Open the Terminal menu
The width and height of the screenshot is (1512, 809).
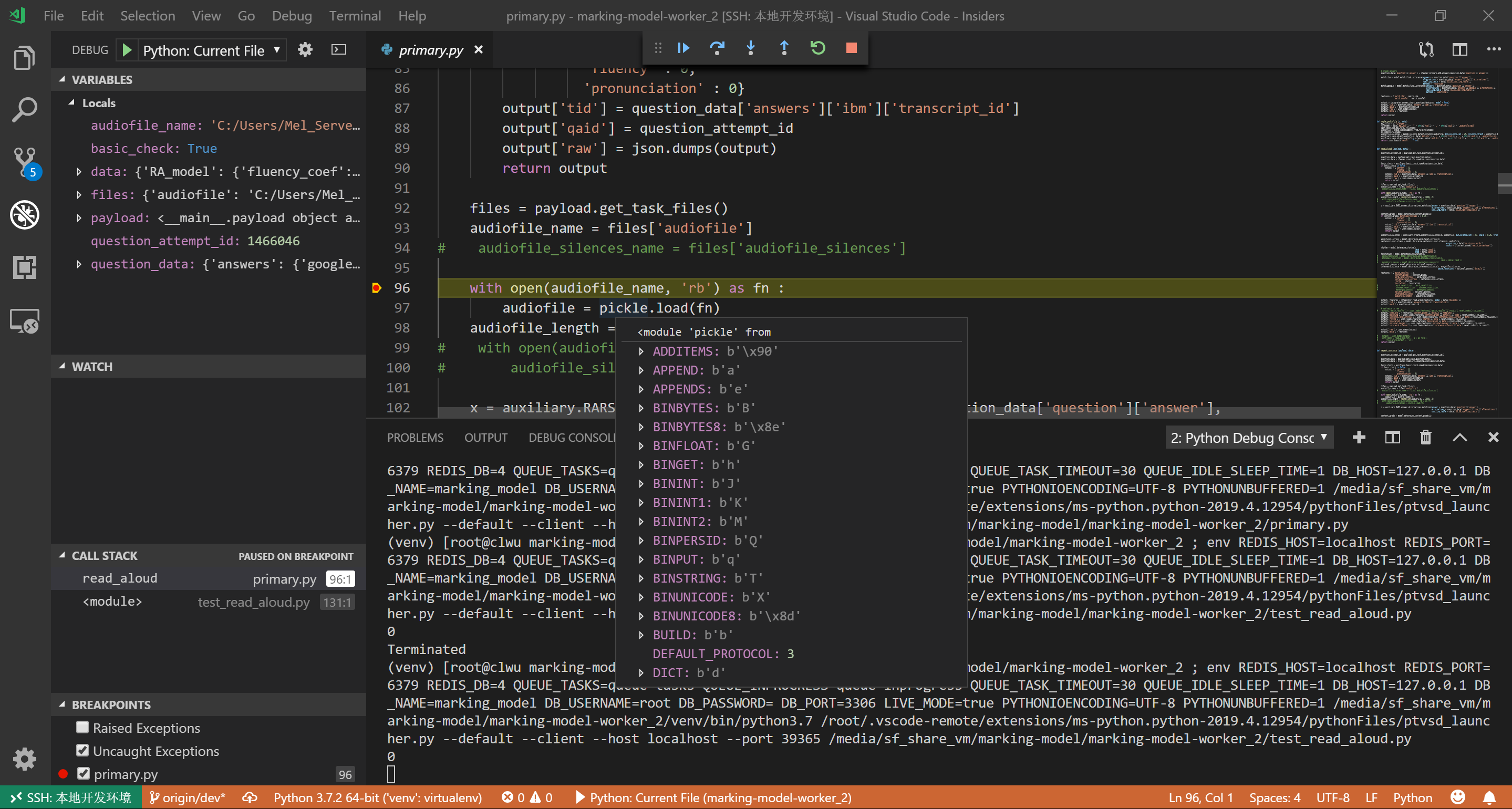point(355,16)
